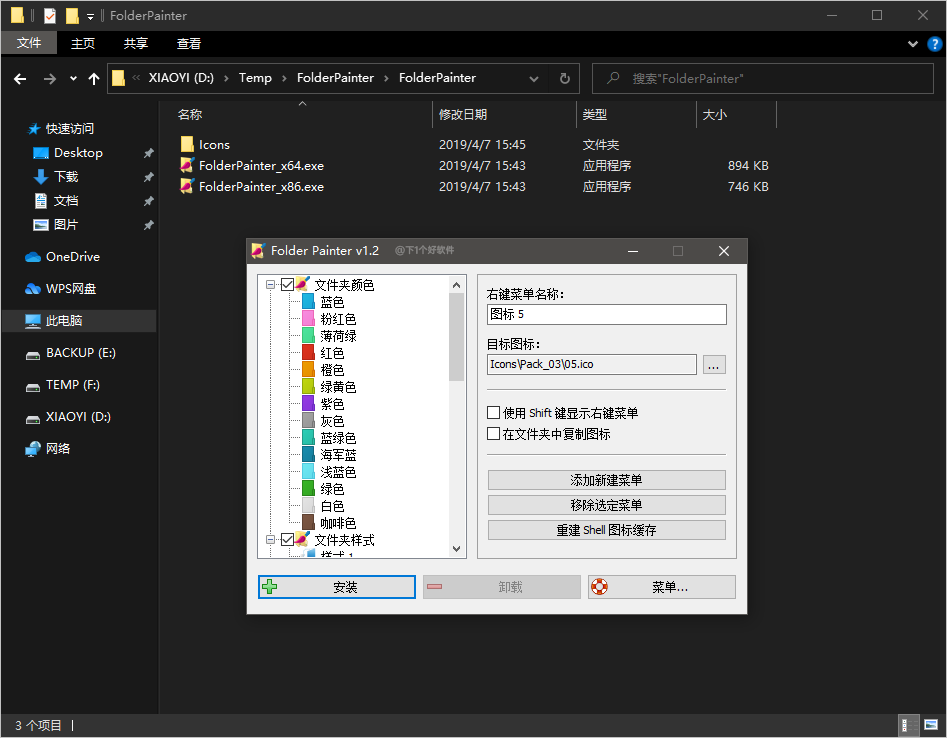Click the 卸载 uninstall button
The image size is (947, 738).
click(501, 586)
